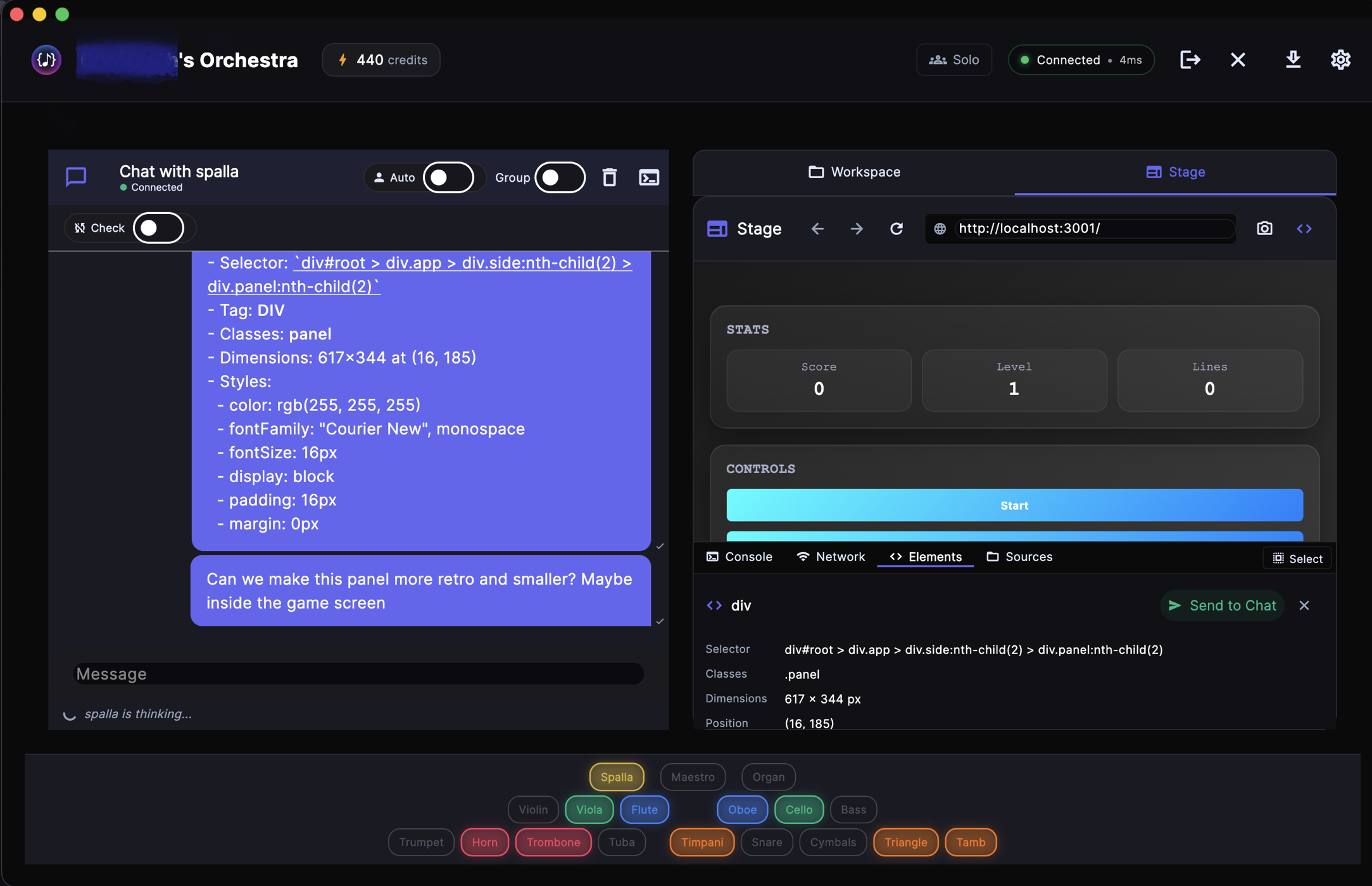1372x886 pixels.
Task: Turn on the Group chat toggle
Action: click(x=560, y=177)
